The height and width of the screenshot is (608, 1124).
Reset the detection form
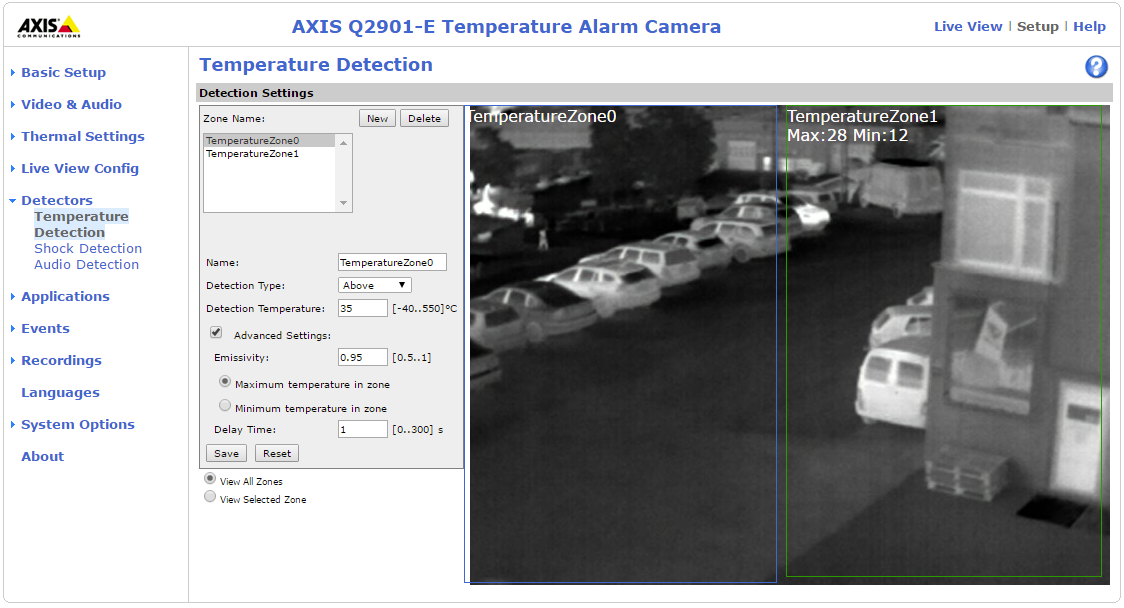tap(276, 452)
